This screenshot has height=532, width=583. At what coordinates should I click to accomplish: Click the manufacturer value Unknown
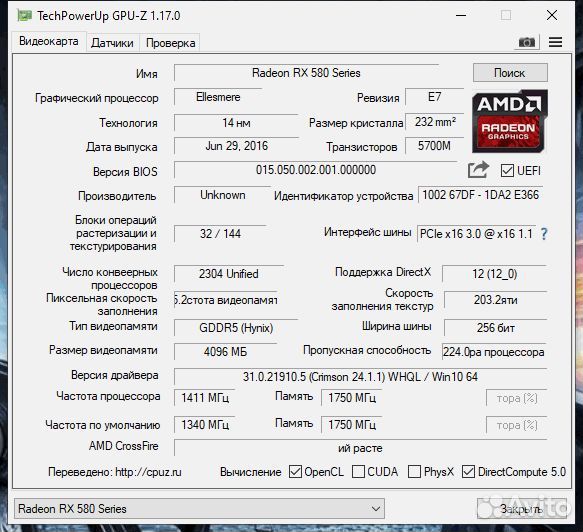pyautogui.click(x=222, y=195)
